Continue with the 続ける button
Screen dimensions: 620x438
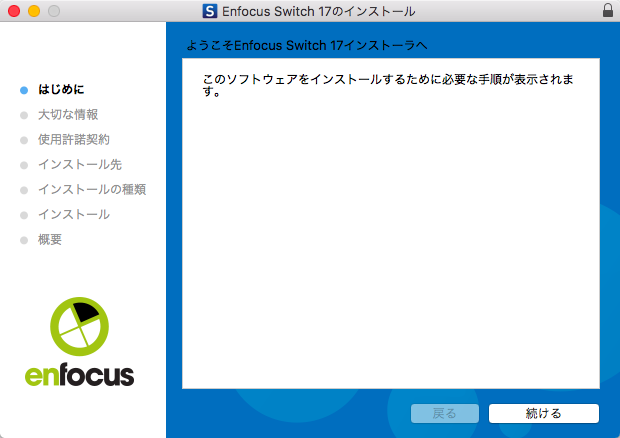point(544,413)
